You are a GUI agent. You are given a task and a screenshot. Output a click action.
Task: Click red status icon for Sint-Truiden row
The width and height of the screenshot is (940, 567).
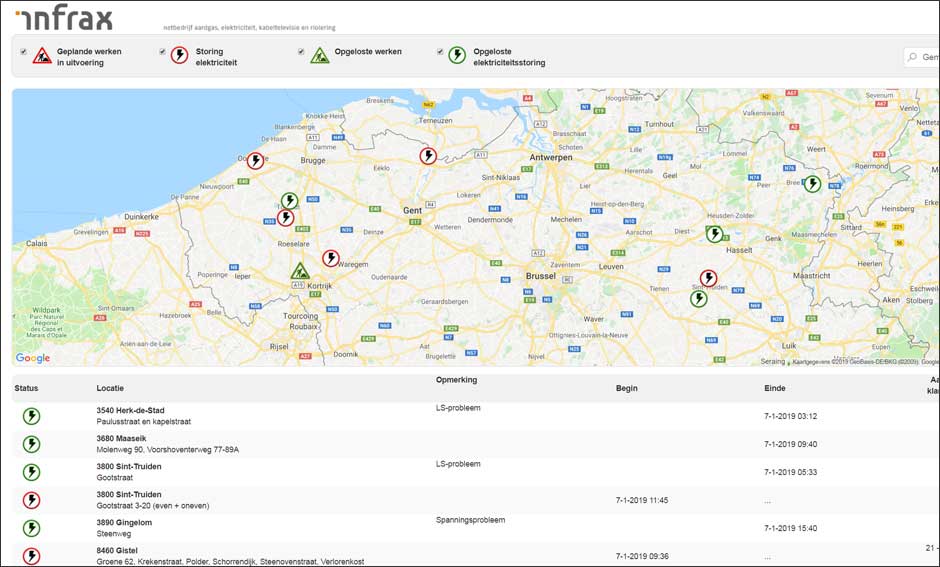coord(31,500)
